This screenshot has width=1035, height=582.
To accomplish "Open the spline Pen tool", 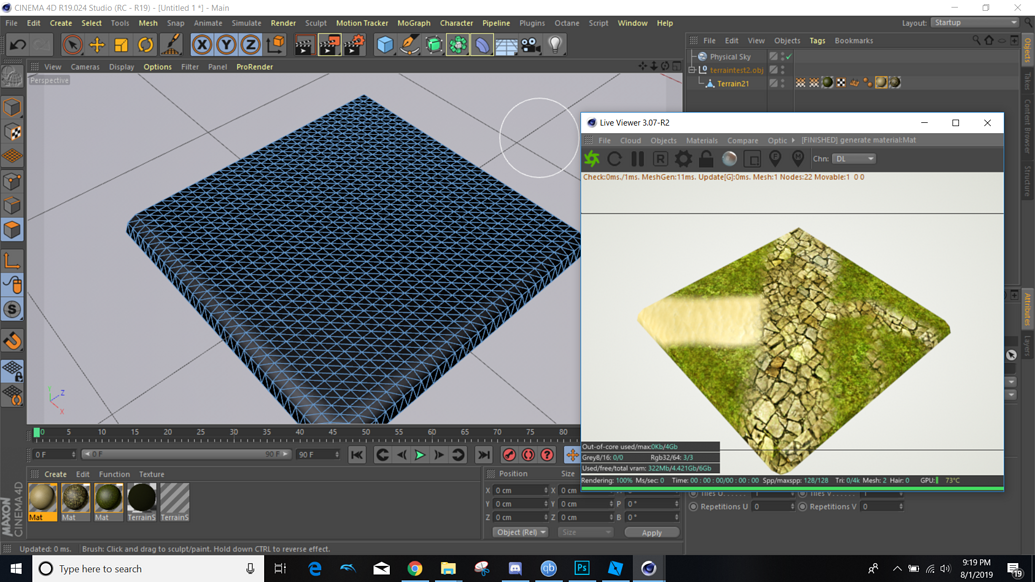I will 409,45.
